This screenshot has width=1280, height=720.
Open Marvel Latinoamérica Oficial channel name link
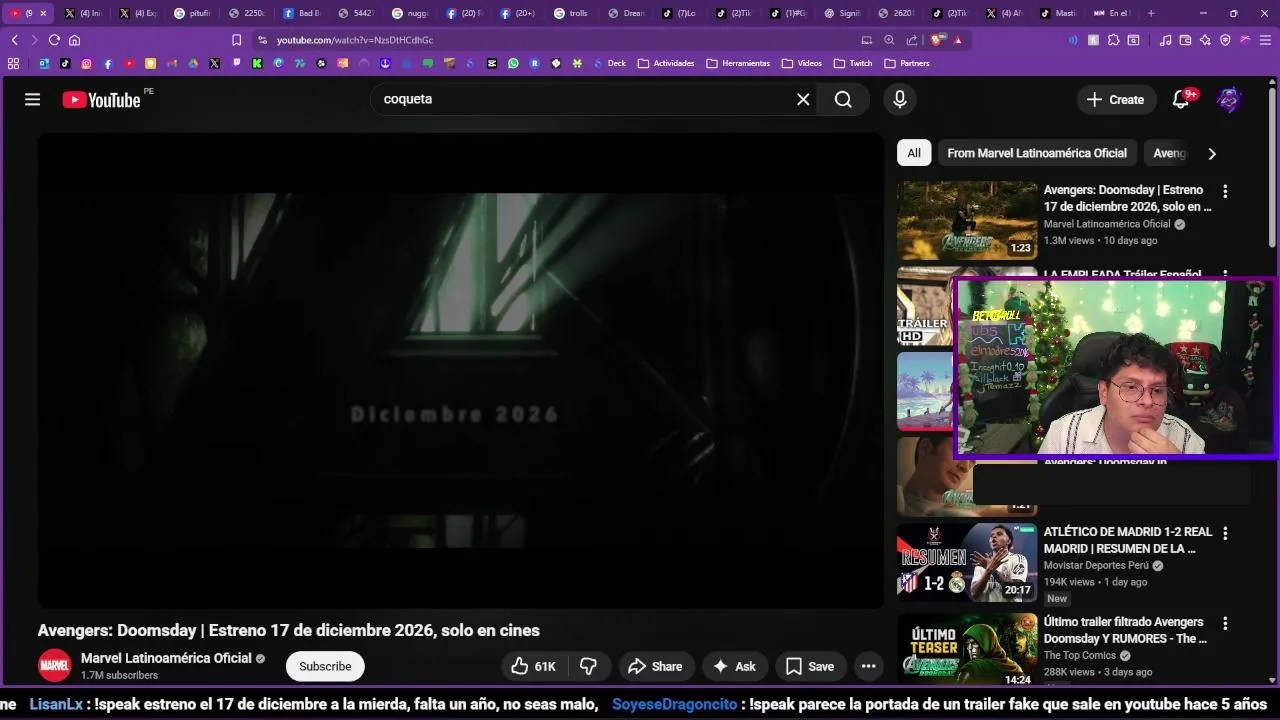(166, 658)
